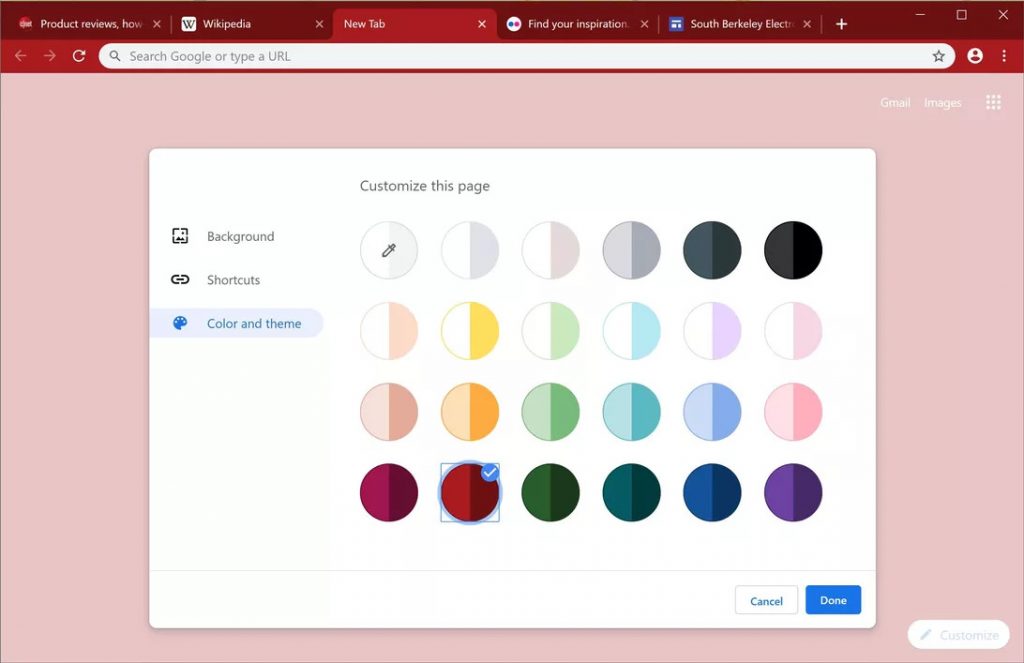Bookmark this page with the star icon

tap(938, 57)
